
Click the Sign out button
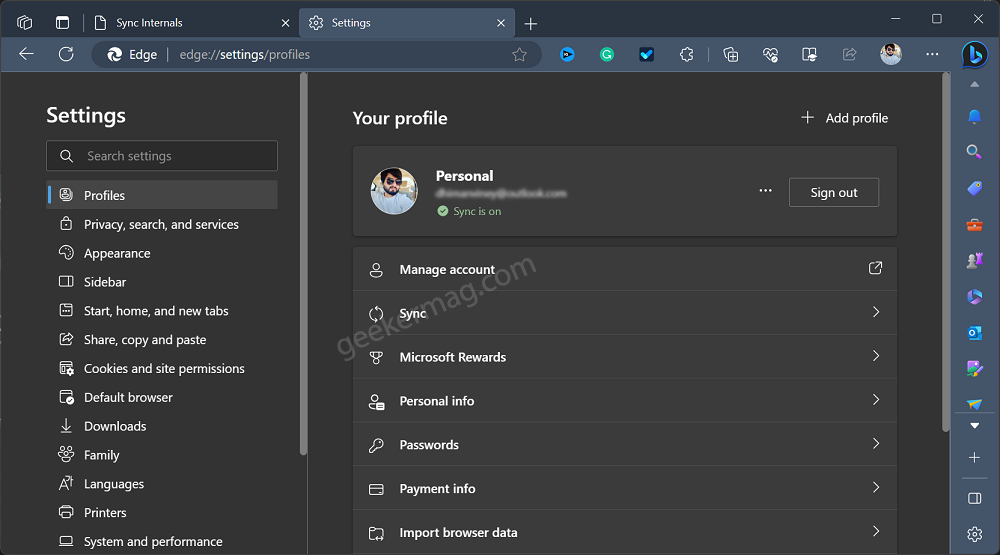pos(834,192)
